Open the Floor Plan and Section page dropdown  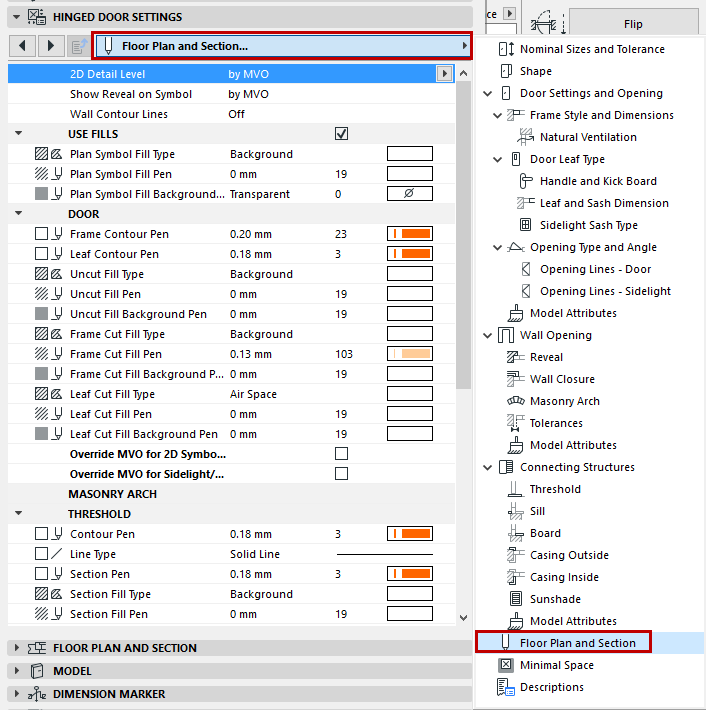click(282, 46)
